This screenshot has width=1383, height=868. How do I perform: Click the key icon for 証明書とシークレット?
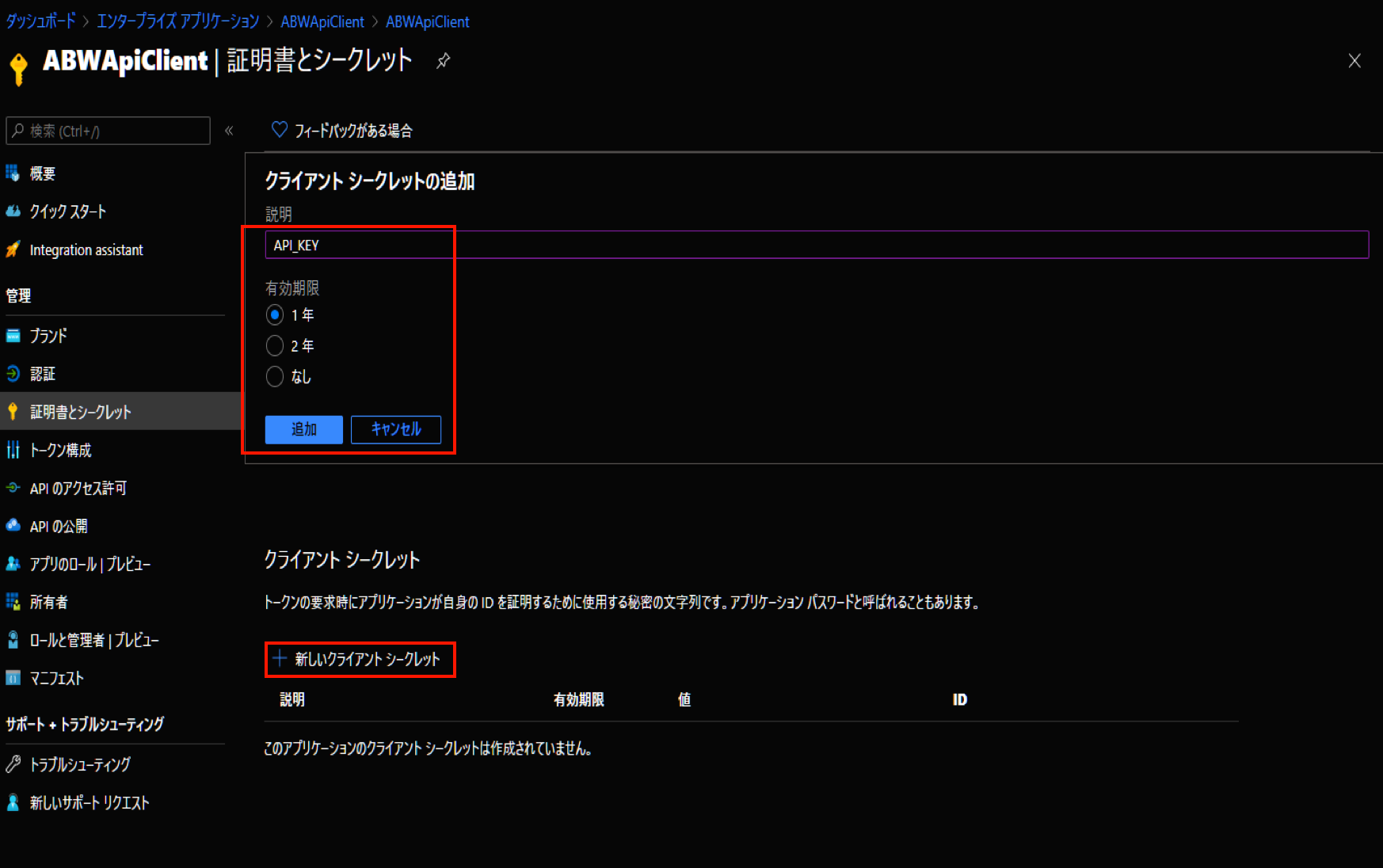[x=13, y=411]
